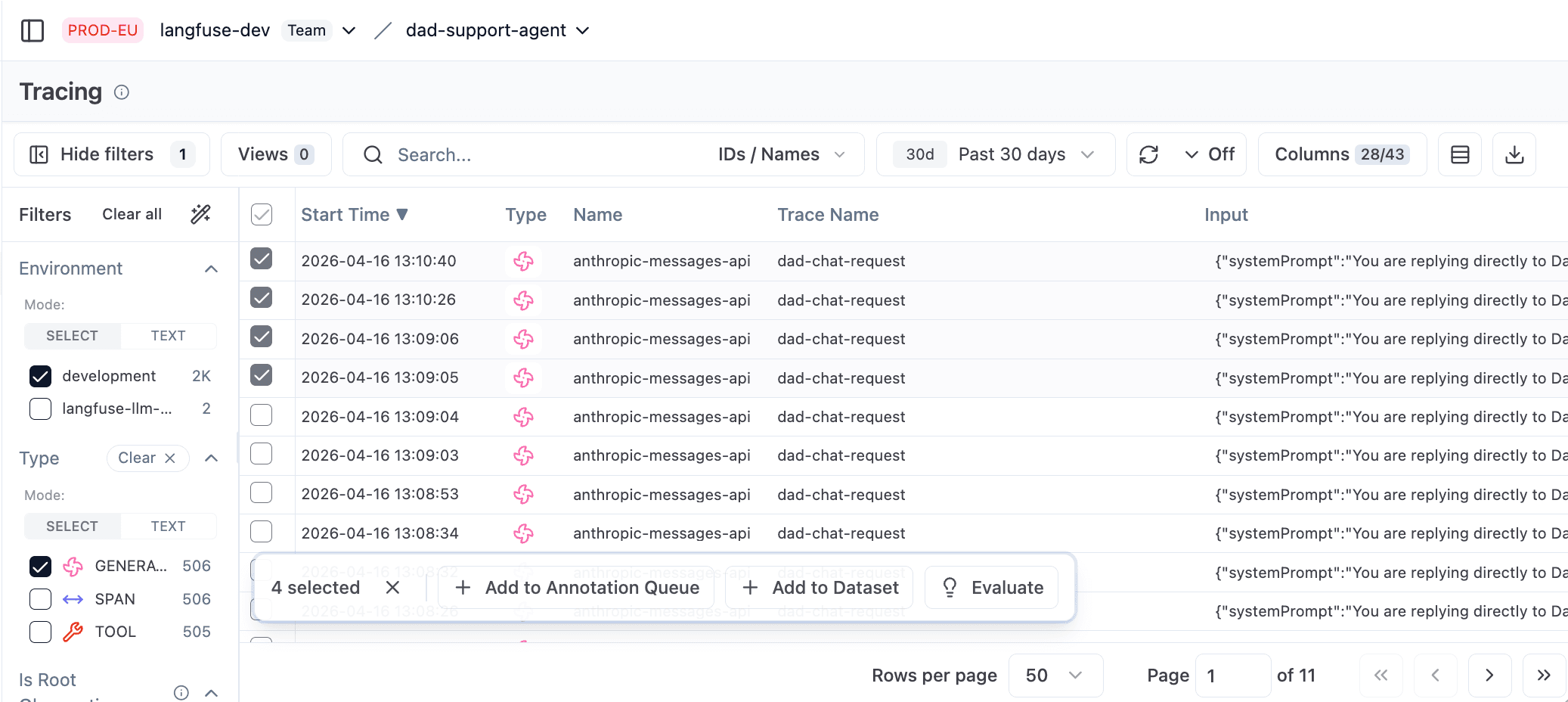This screenshot has width=1568, height=702.
Task: Open the Past 30 days range dropdown
Action: tap(996, 154)
